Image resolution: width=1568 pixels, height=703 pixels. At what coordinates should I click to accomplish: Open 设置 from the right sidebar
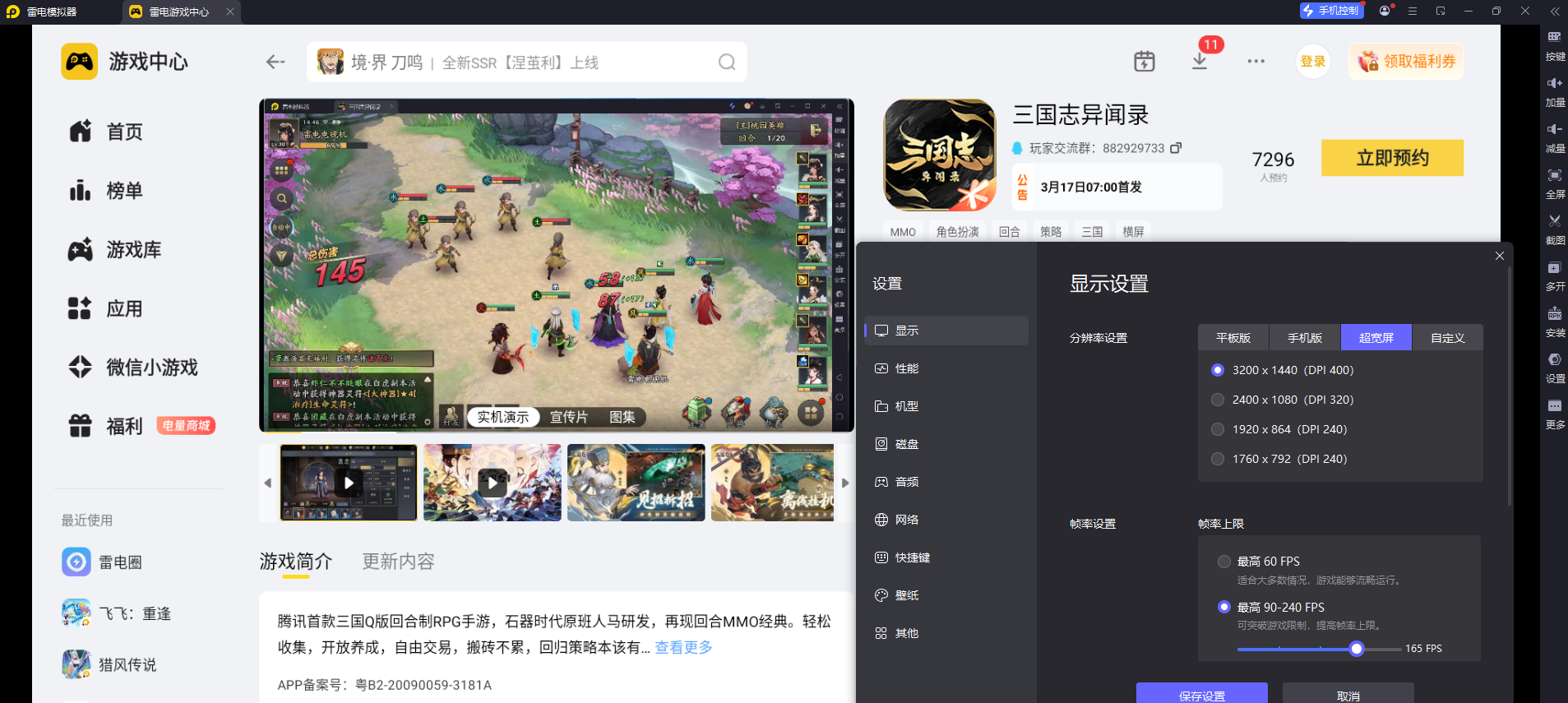1555,368
